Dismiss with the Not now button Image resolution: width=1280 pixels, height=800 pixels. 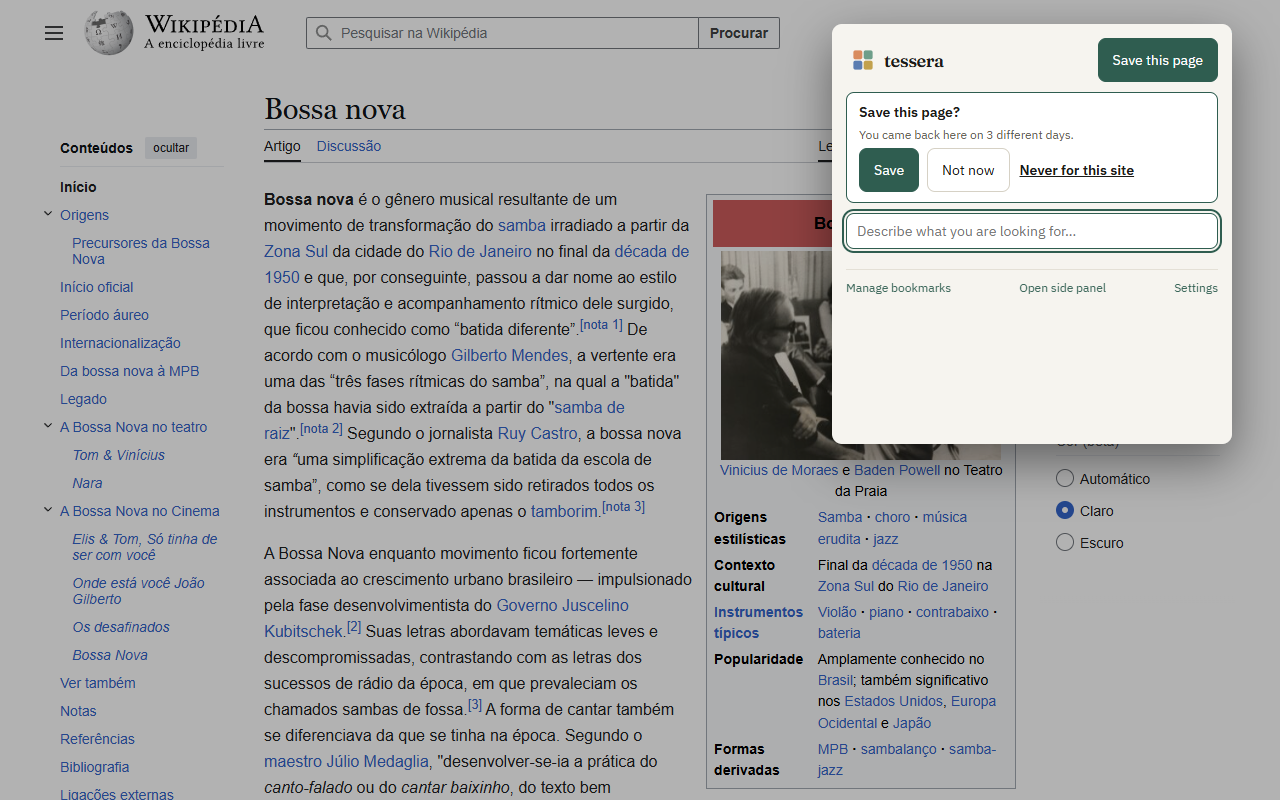pyautogui.click(x=968, y=170)
